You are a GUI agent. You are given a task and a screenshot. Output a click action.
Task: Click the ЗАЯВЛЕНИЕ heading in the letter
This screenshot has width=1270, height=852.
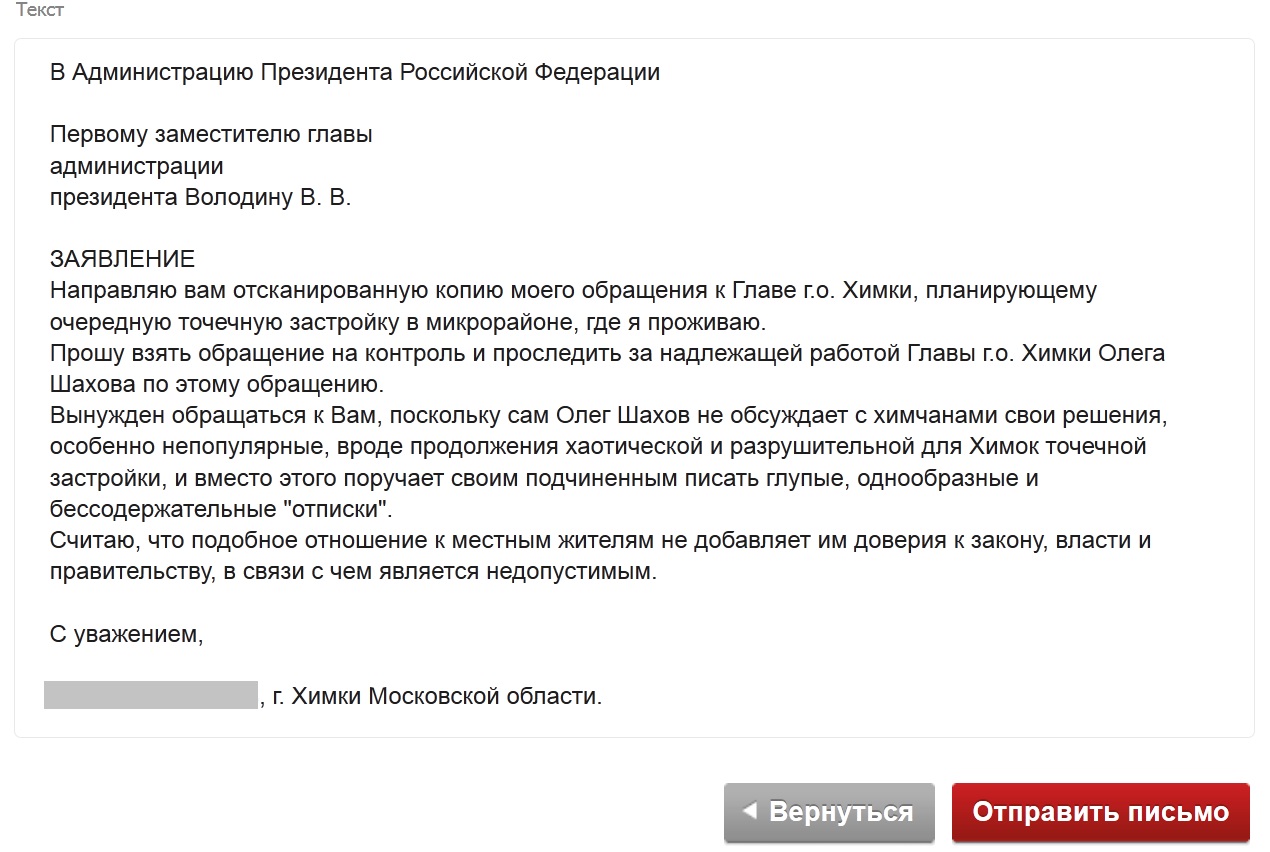[x=122, y=260]
